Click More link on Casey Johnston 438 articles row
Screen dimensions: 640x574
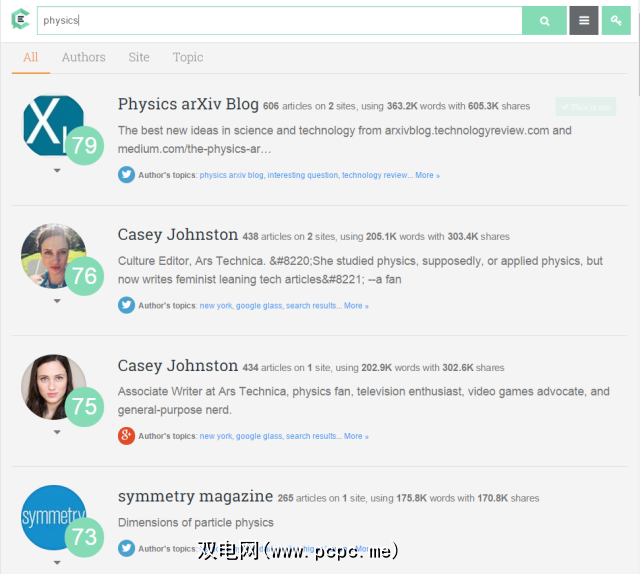pos(356,306)
